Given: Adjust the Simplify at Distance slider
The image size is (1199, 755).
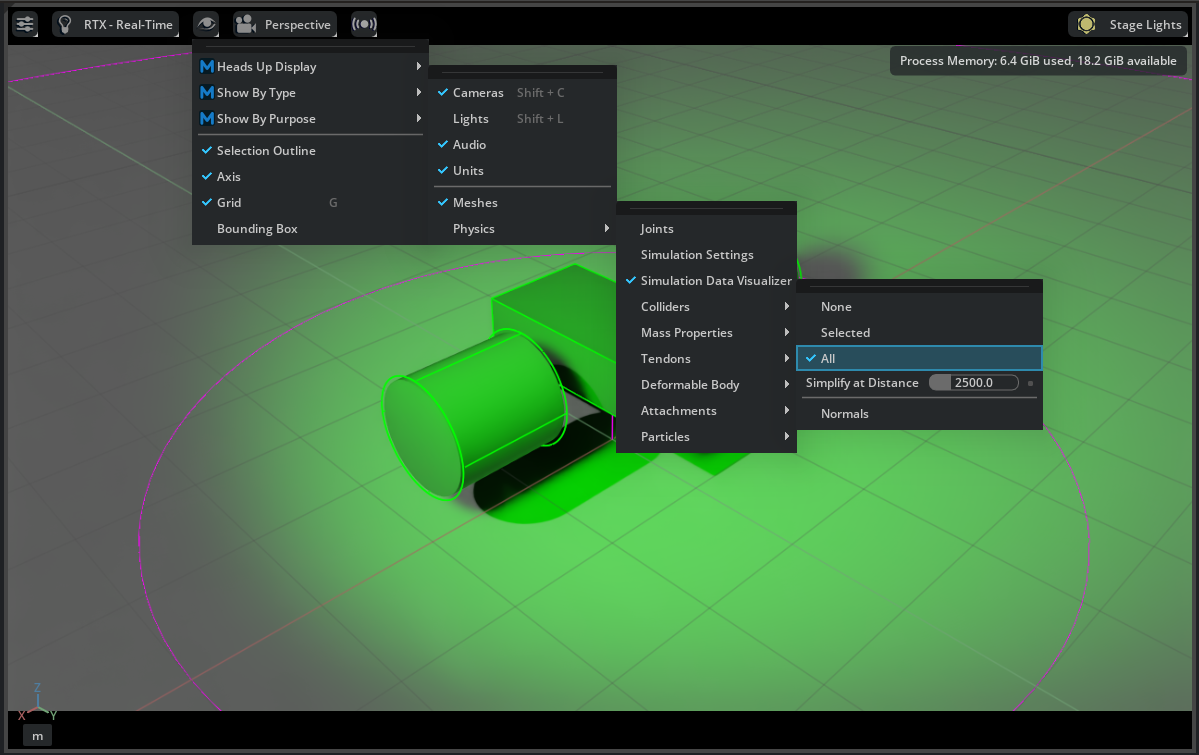Looking at the screenshot, I should pos(973,382).
